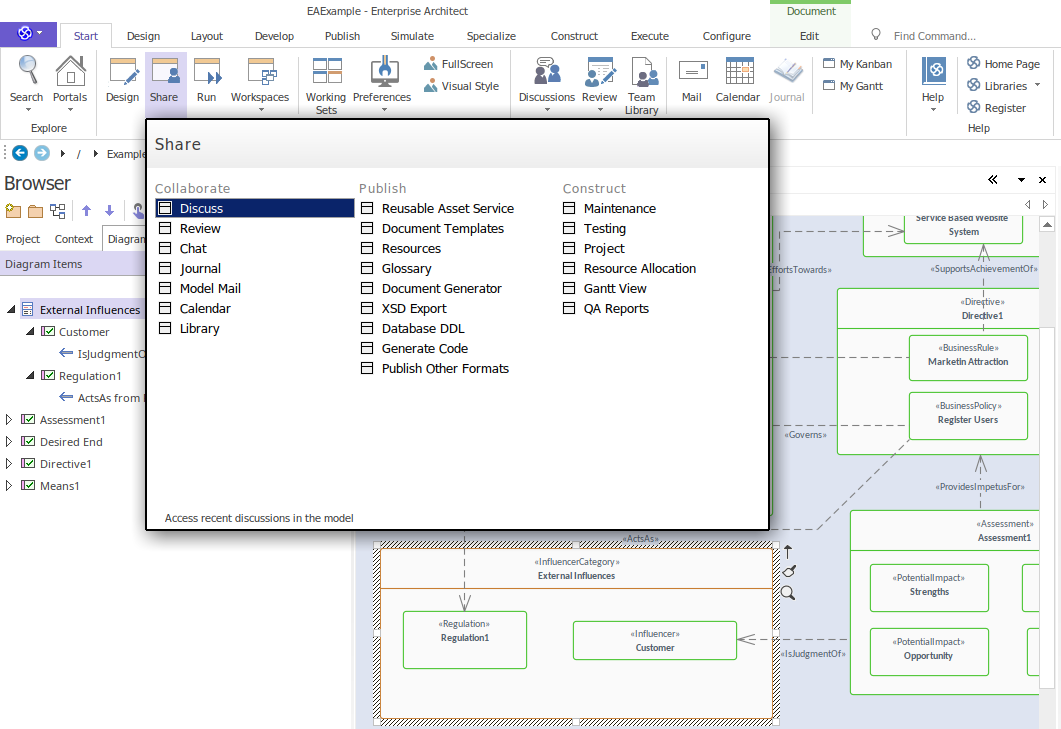Toggle the Desired End checkbox

coord(29,442)
